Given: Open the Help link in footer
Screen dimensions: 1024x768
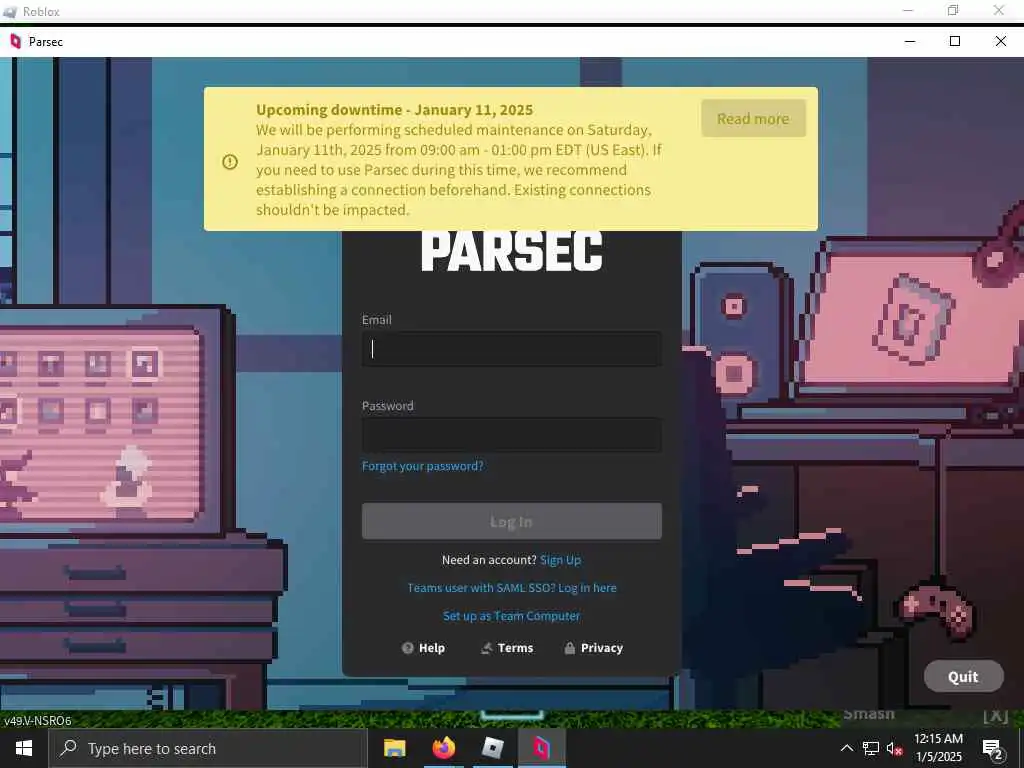Looking at the screenshot, I should [x=423, y=648].
